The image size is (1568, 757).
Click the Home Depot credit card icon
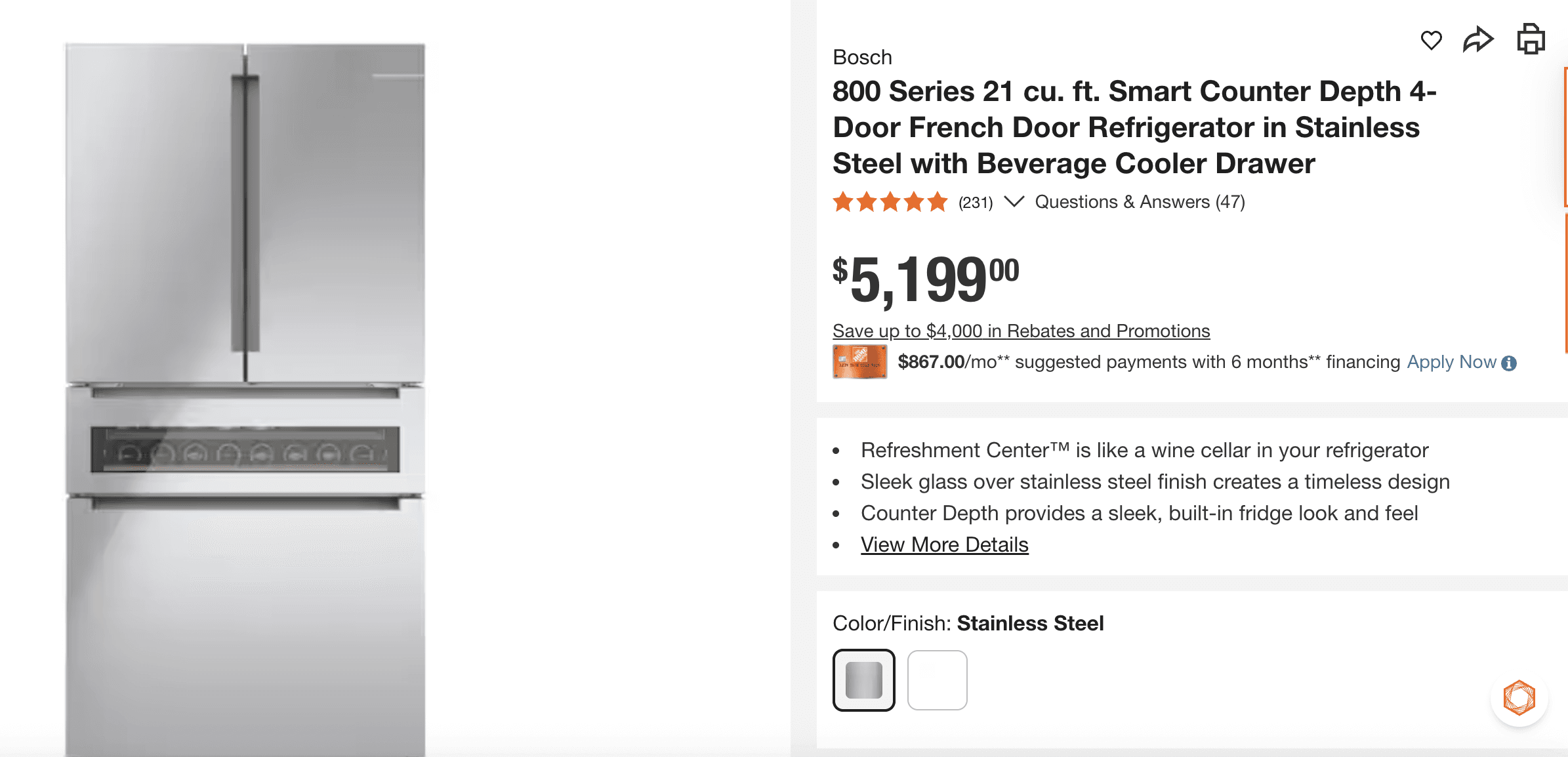(859, 361)
